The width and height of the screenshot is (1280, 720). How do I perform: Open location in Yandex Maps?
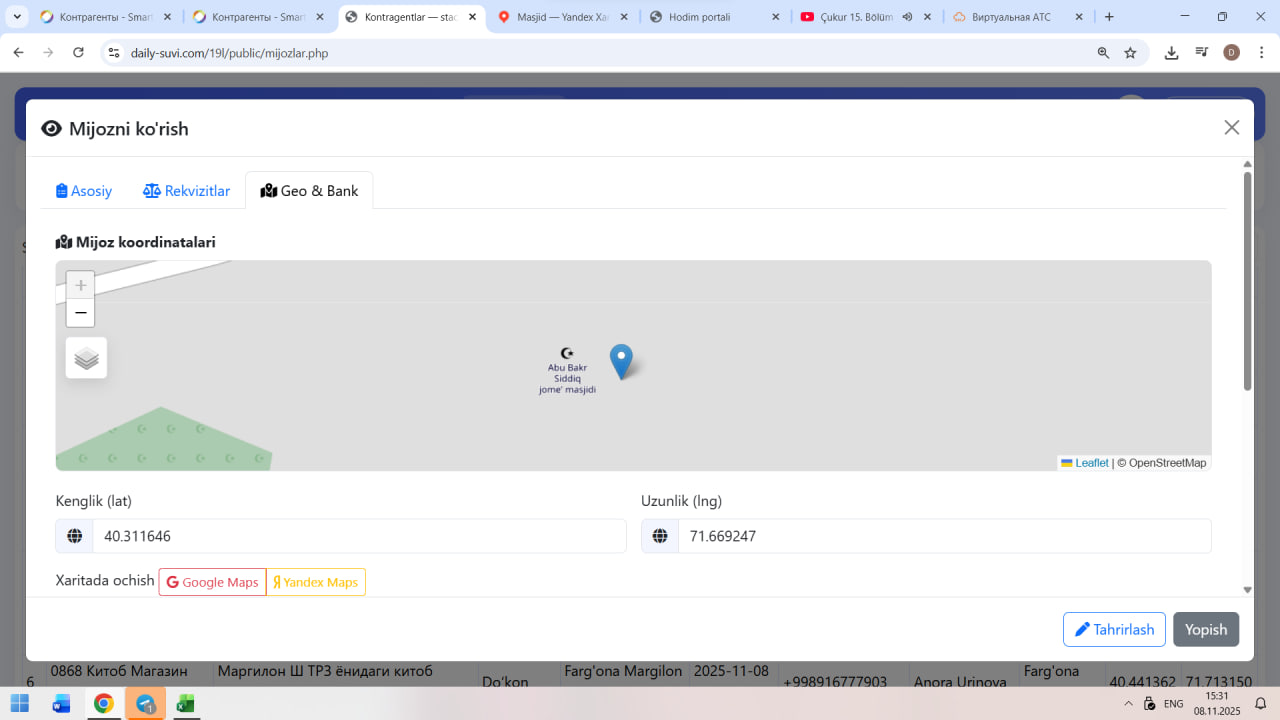(x=316, y=582)
